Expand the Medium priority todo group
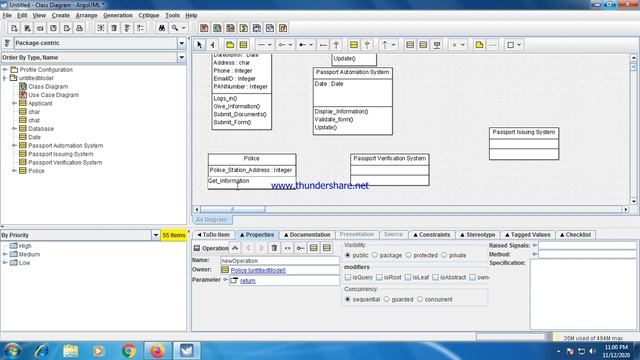Viewport: 640px width, 360px height. point(5,254)
